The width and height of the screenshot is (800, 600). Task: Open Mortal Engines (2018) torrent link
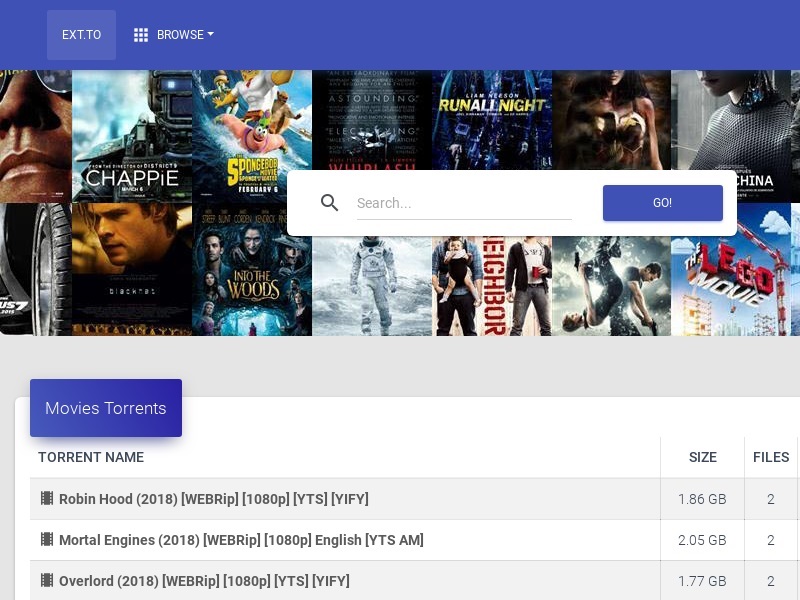point(241,540)
